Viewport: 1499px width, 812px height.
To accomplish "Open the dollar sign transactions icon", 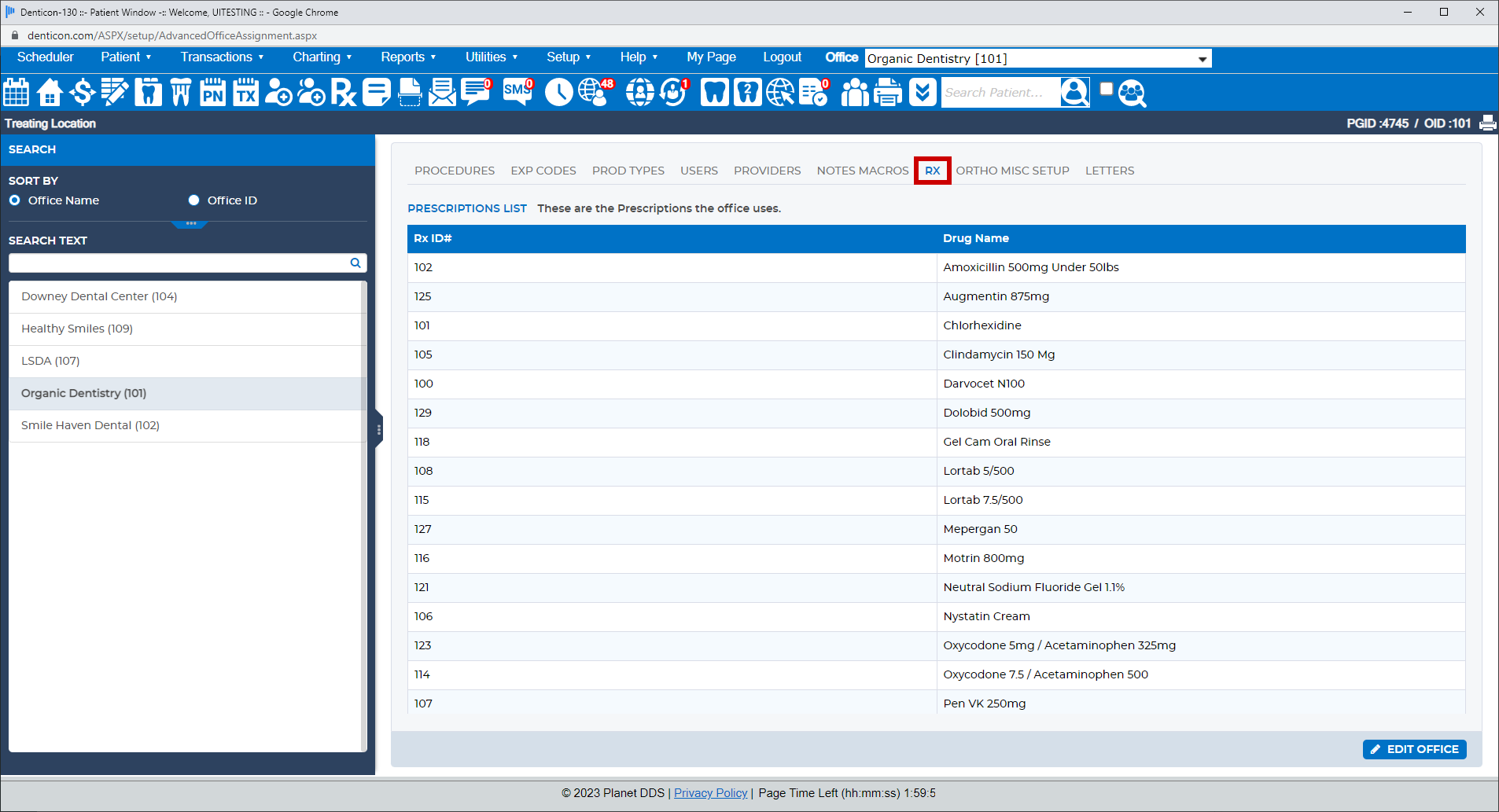I will [x=82, y=93].
